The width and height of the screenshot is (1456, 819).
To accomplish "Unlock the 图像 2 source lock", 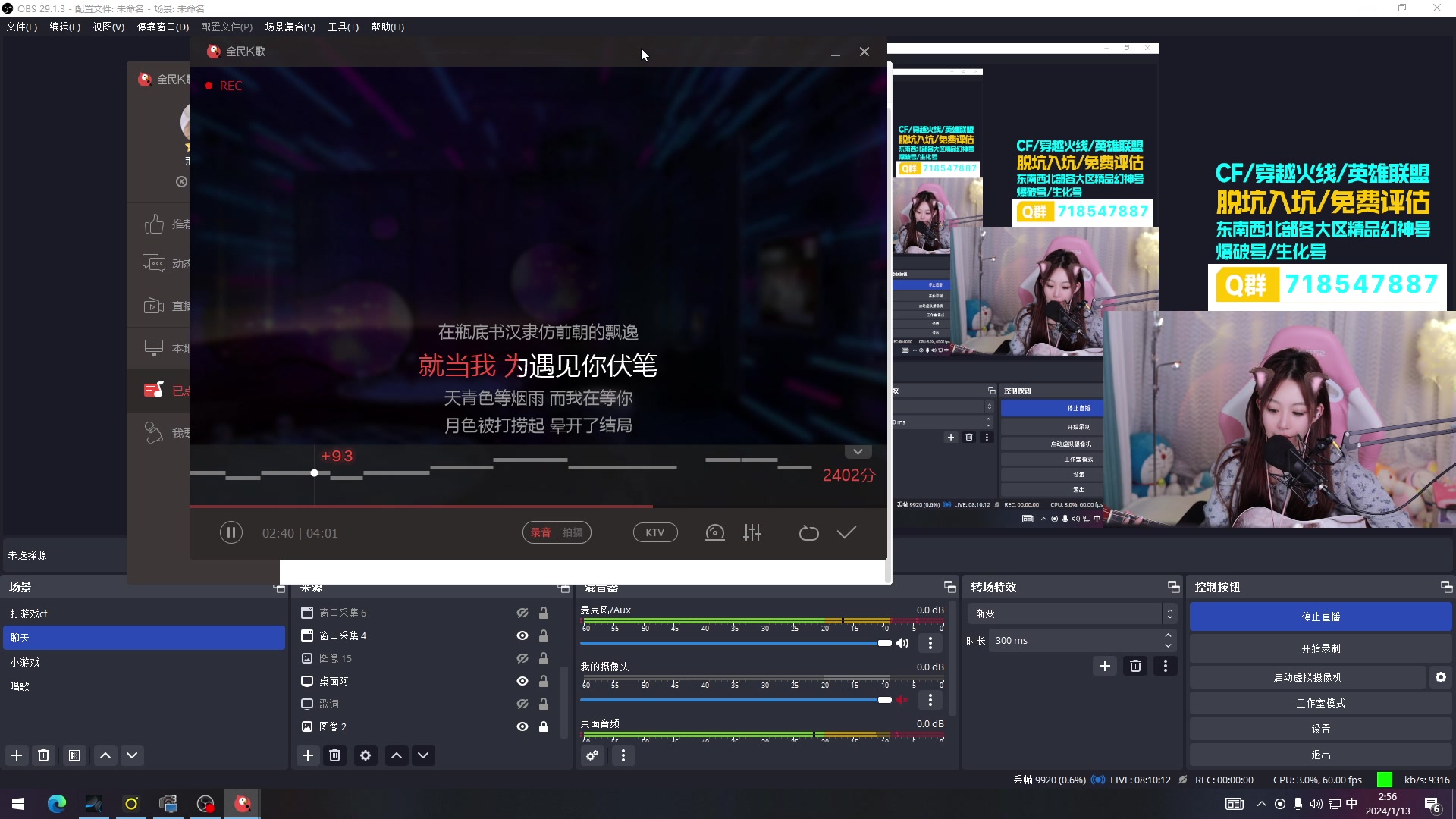I will [544, 726].
